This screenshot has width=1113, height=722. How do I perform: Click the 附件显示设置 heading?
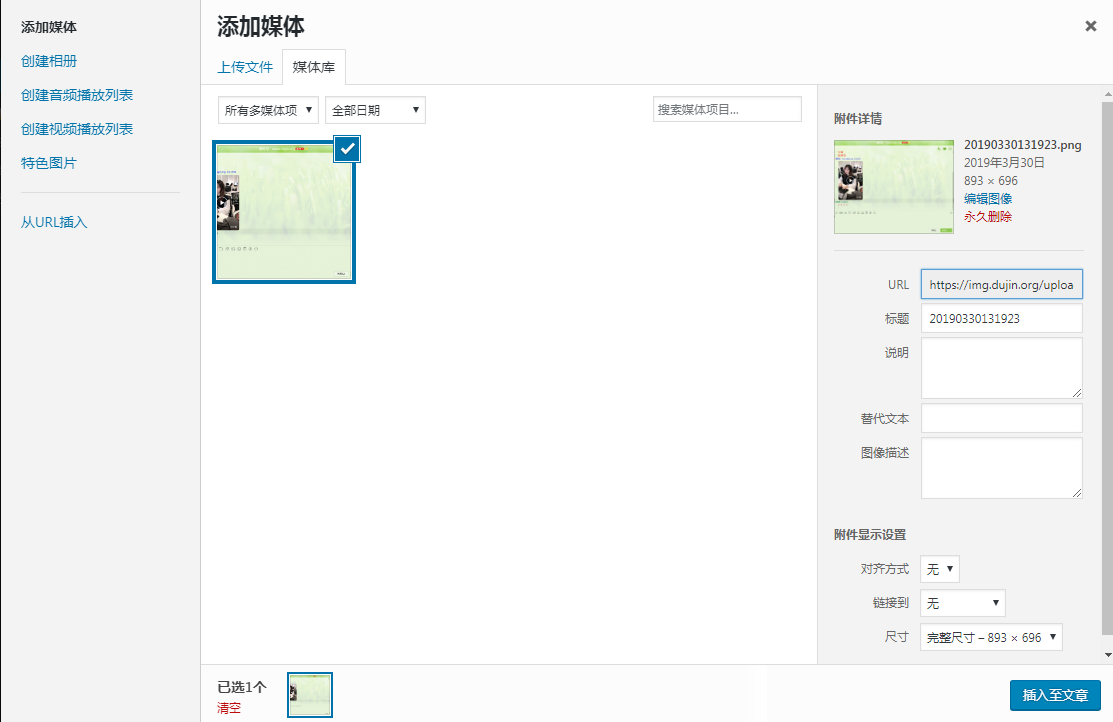click(x=870, y=535)
